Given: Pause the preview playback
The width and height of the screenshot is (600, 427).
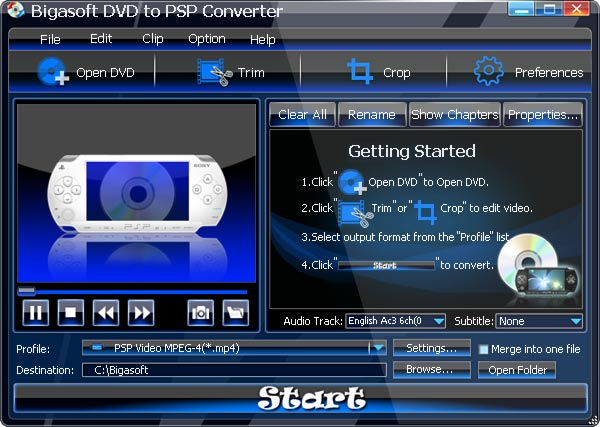Looking at the screenshot, I should point(36,313).
